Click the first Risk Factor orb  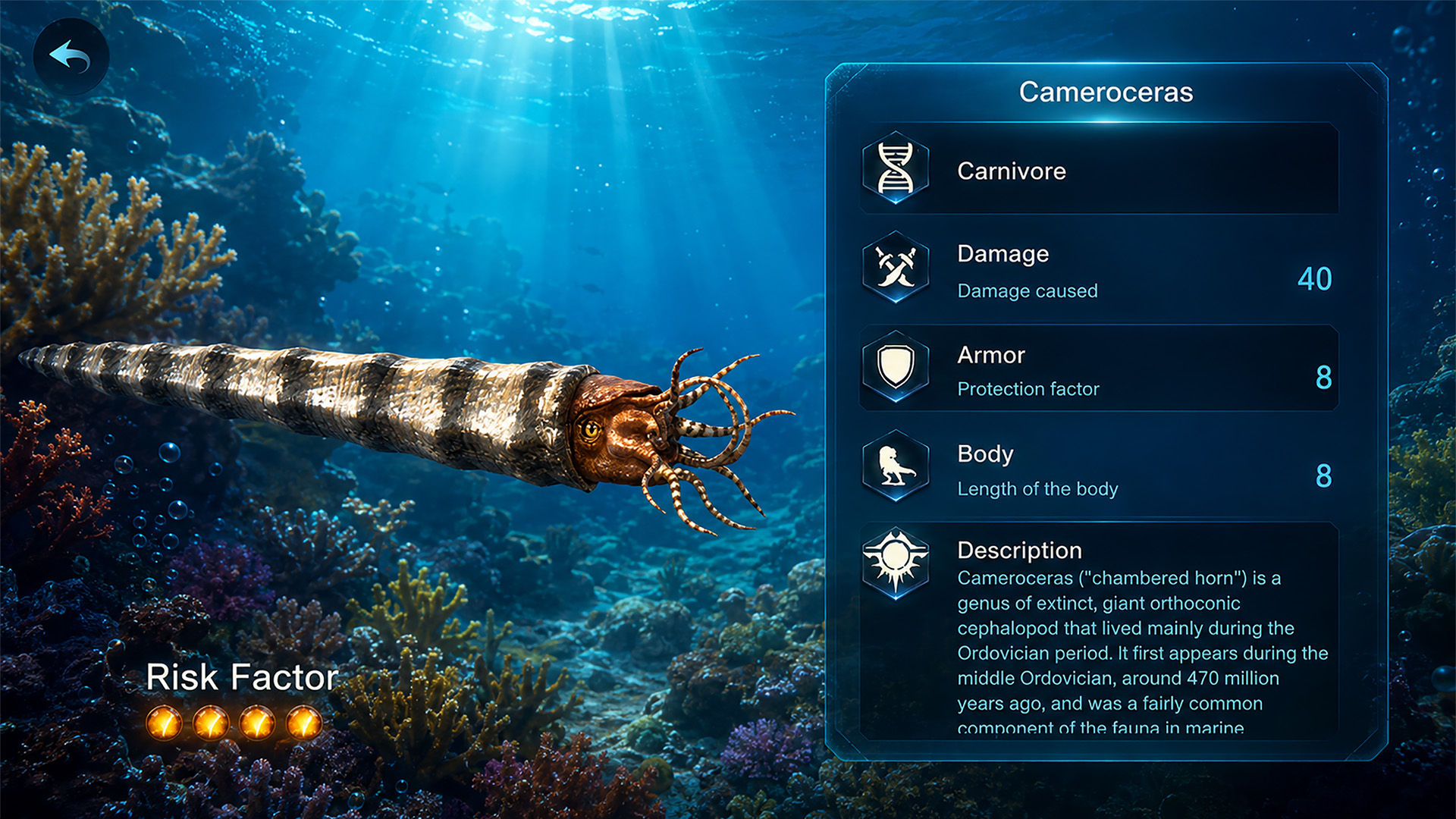164,723
